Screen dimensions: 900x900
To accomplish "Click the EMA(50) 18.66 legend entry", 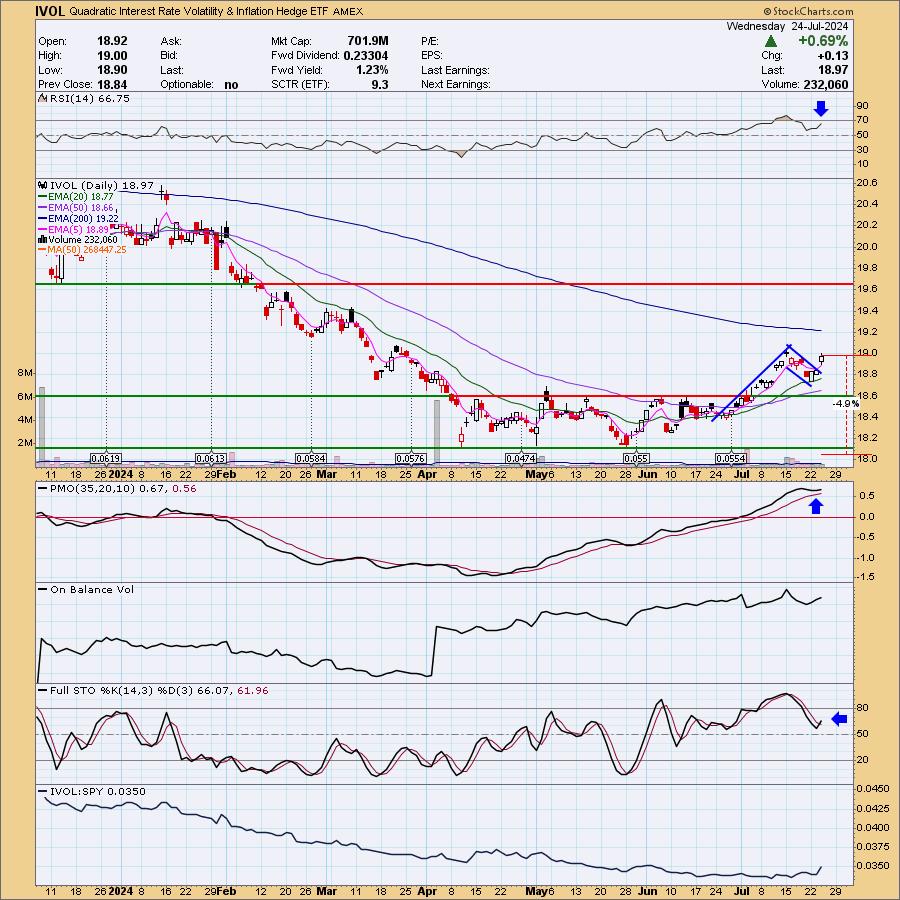I will click(76, 207).
